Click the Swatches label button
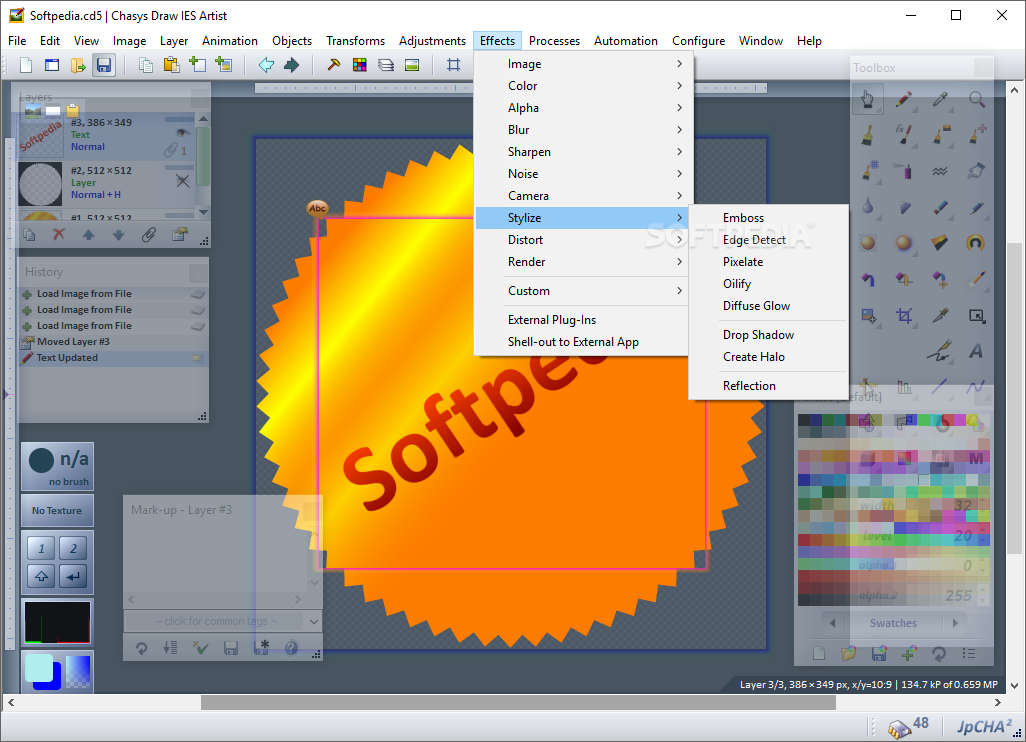Screen dimensions: 1026x742 (893, 623)
